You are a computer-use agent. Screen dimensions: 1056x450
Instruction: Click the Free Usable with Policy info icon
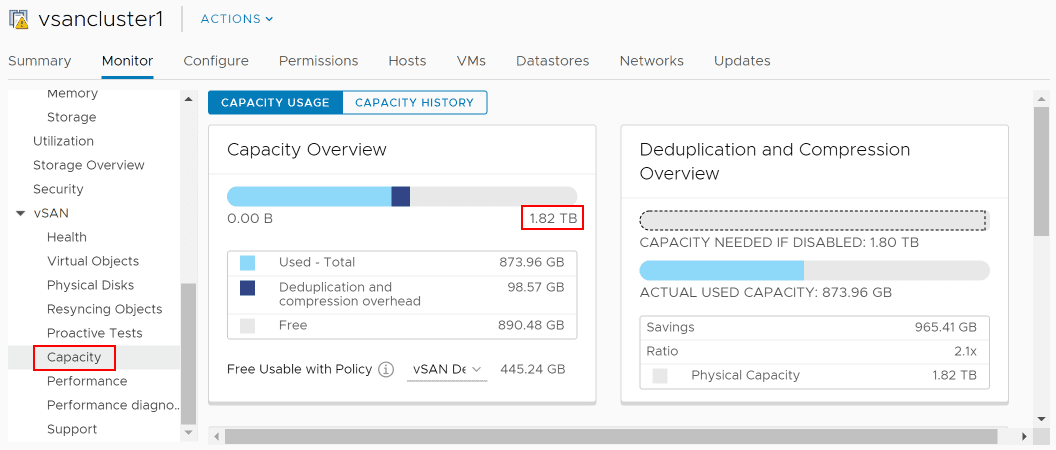pyautogui.click(x=386, y=369)
